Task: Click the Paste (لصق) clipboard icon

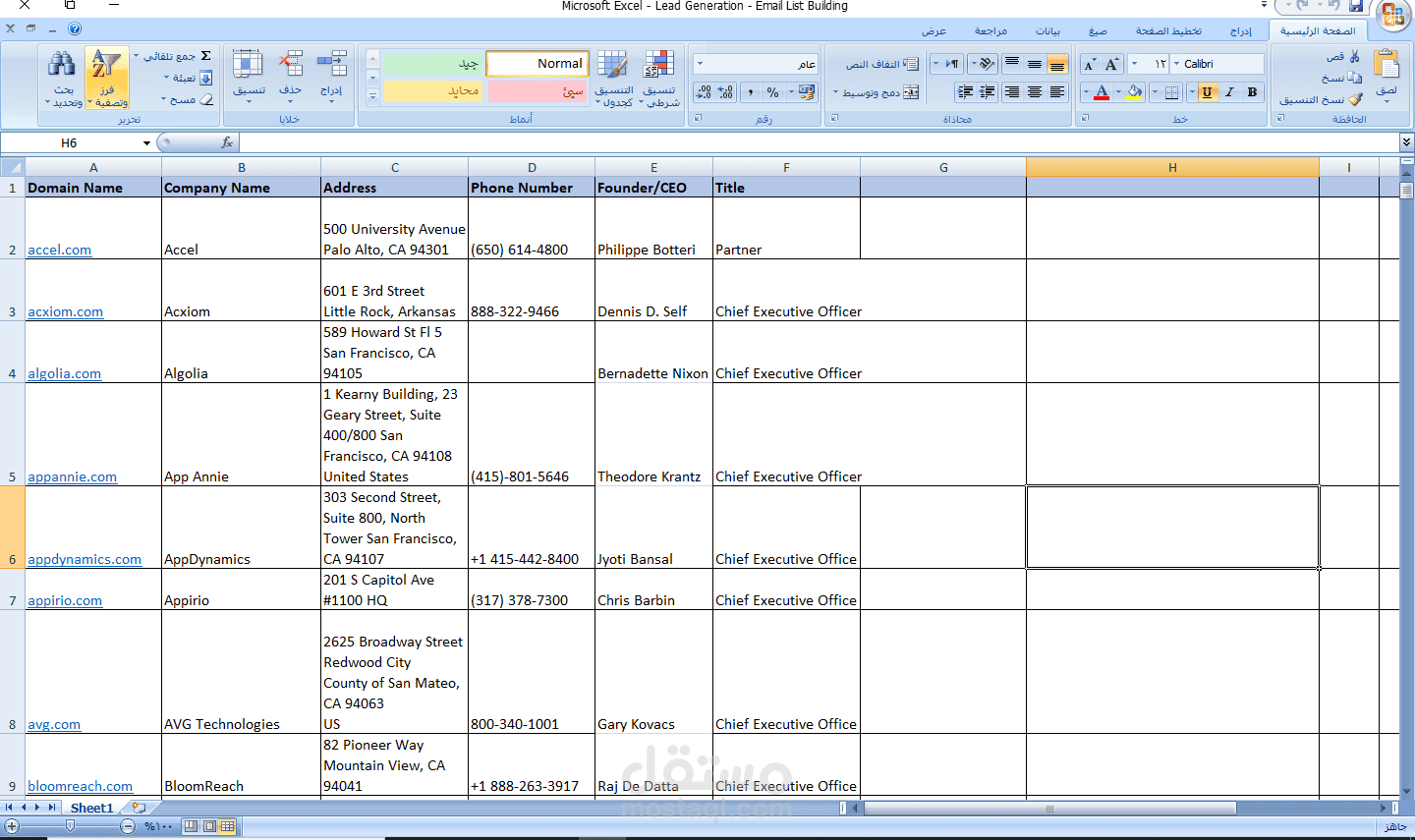Action: [x=1387, y=66]
